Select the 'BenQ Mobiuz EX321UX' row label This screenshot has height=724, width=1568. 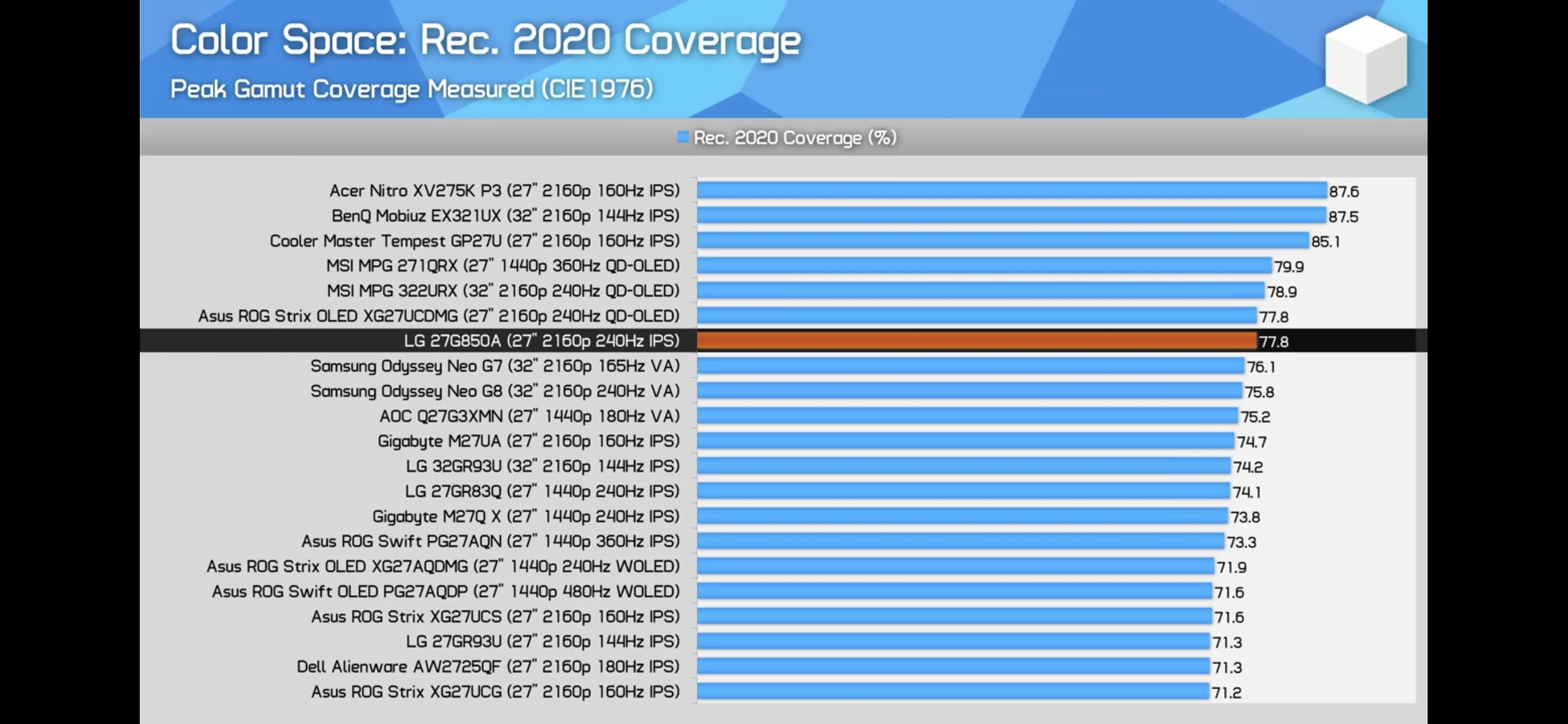(505, 216)
